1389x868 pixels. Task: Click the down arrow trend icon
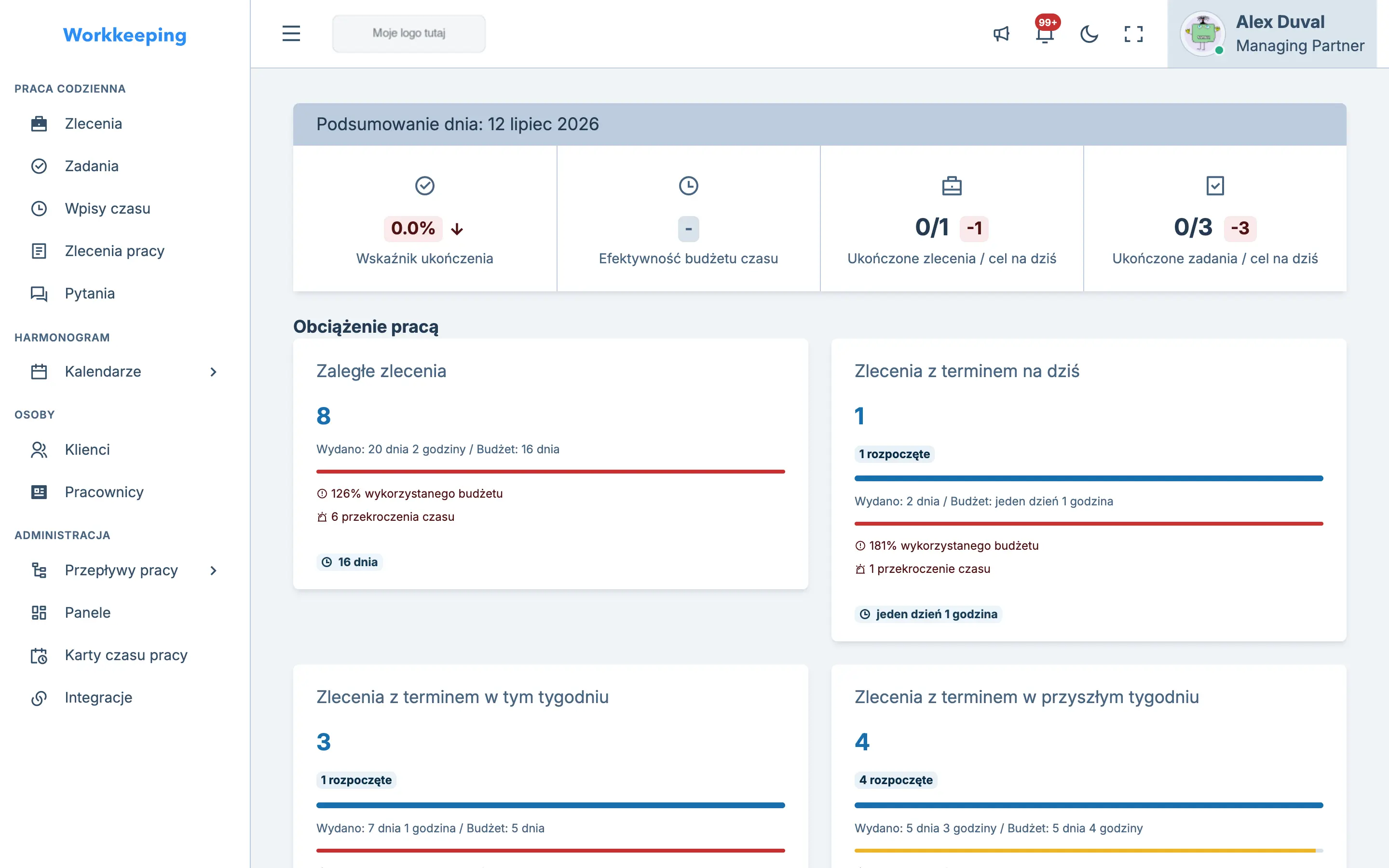[457, 229]
